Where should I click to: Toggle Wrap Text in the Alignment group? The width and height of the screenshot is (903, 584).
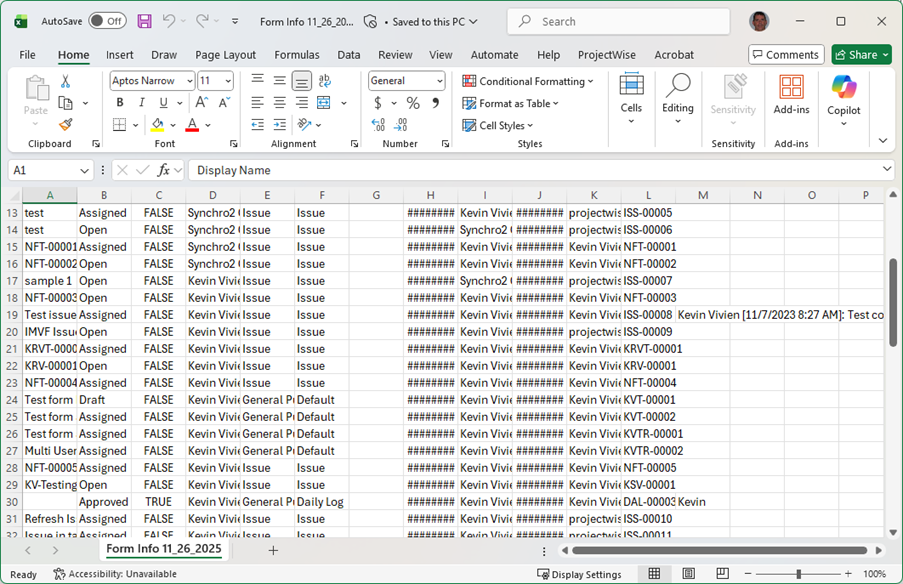click(323, 81)
